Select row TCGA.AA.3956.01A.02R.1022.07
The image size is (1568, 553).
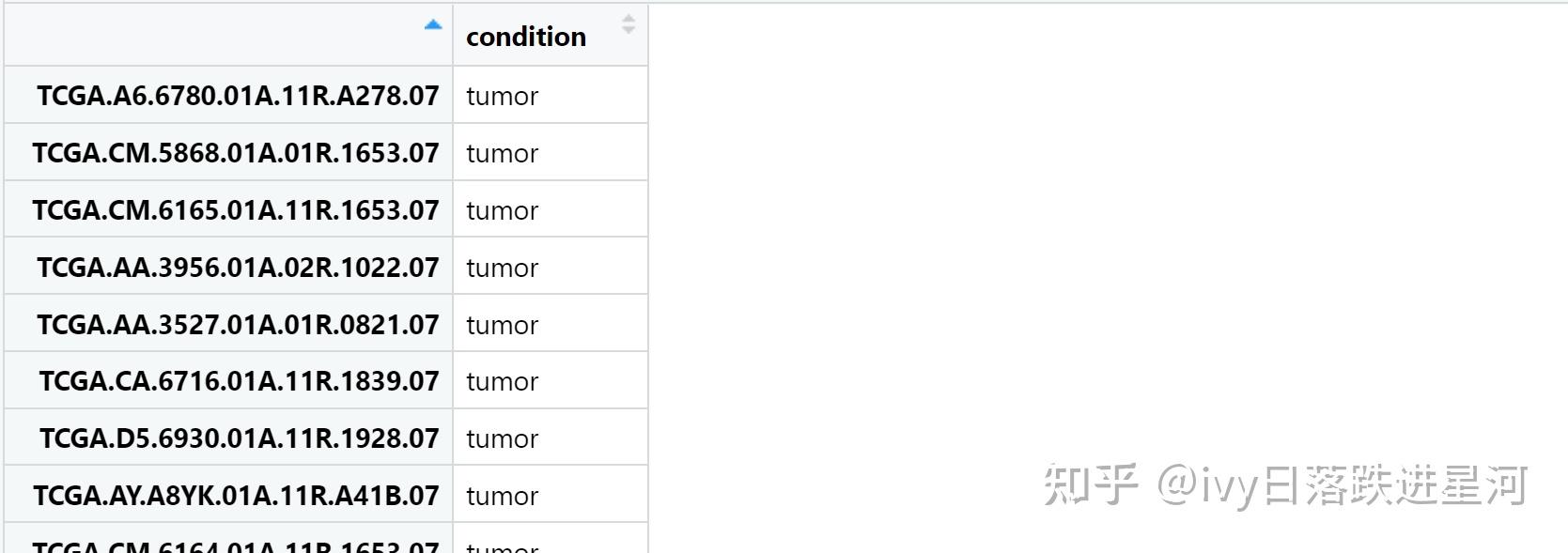point(238,268)
